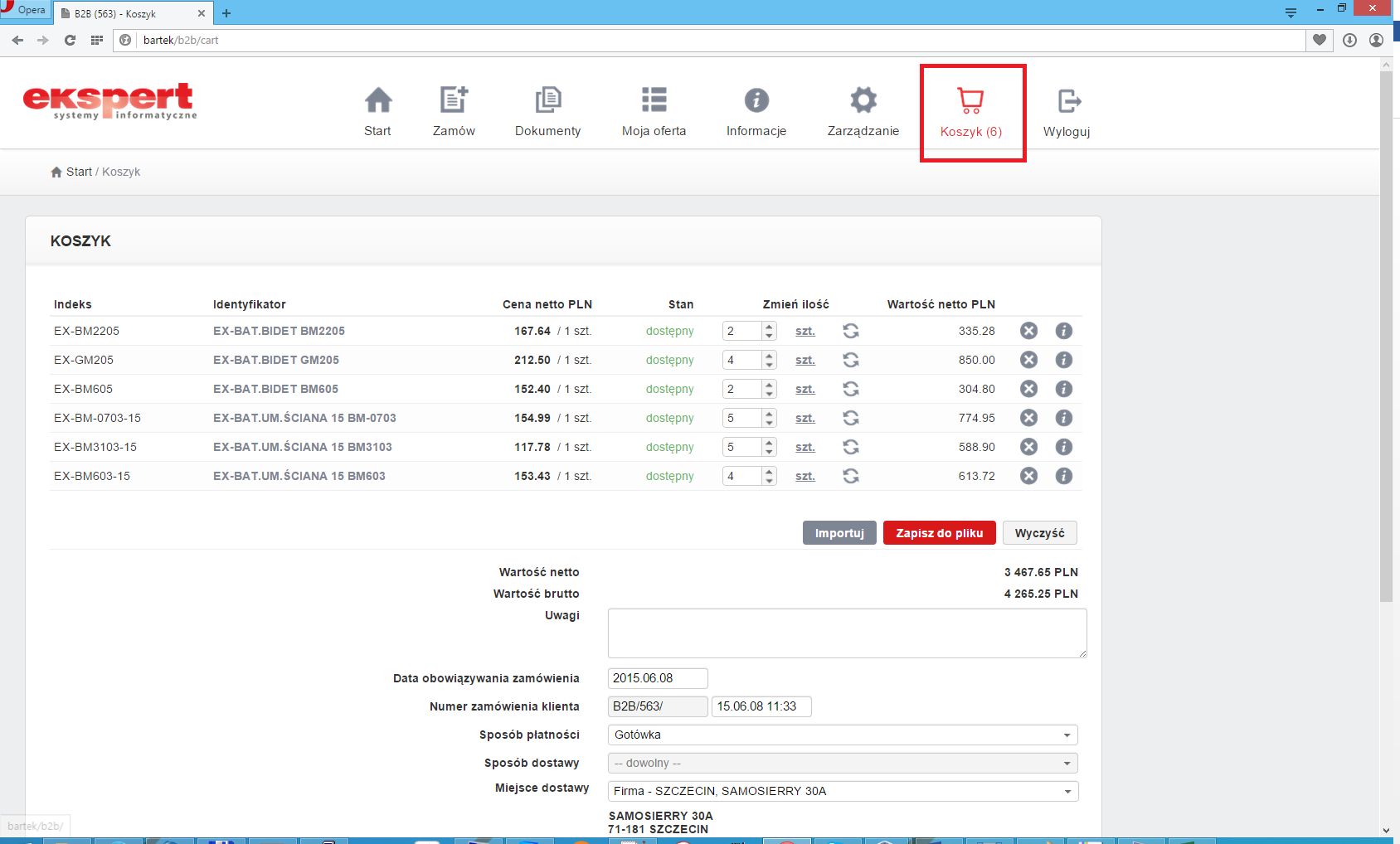Remove item EX-BM3103-15 from cart
This screenshot has height=844, width=1400.
click(1028, 447)
